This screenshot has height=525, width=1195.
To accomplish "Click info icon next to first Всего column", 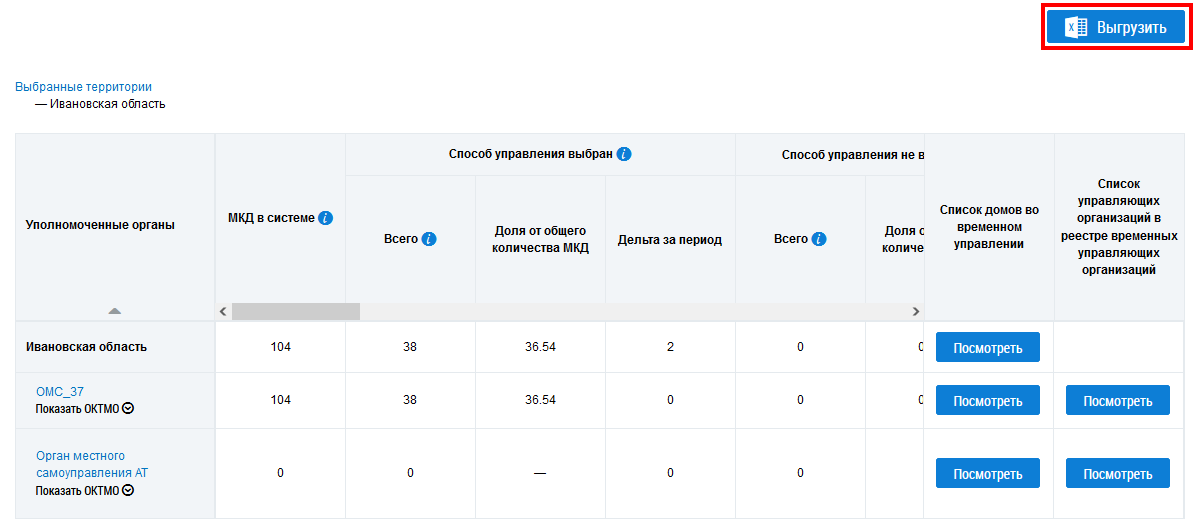I will point(429,240).
